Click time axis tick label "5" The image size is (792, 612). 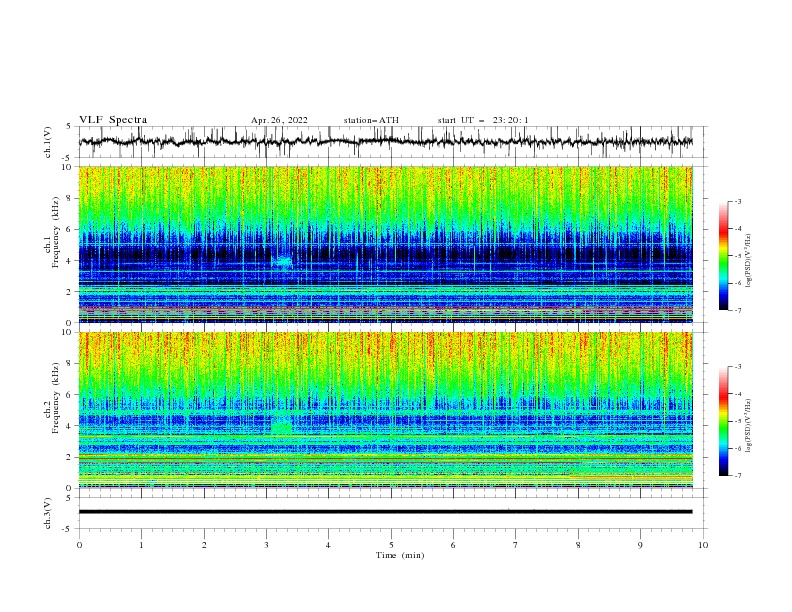(x=391, y=545)
